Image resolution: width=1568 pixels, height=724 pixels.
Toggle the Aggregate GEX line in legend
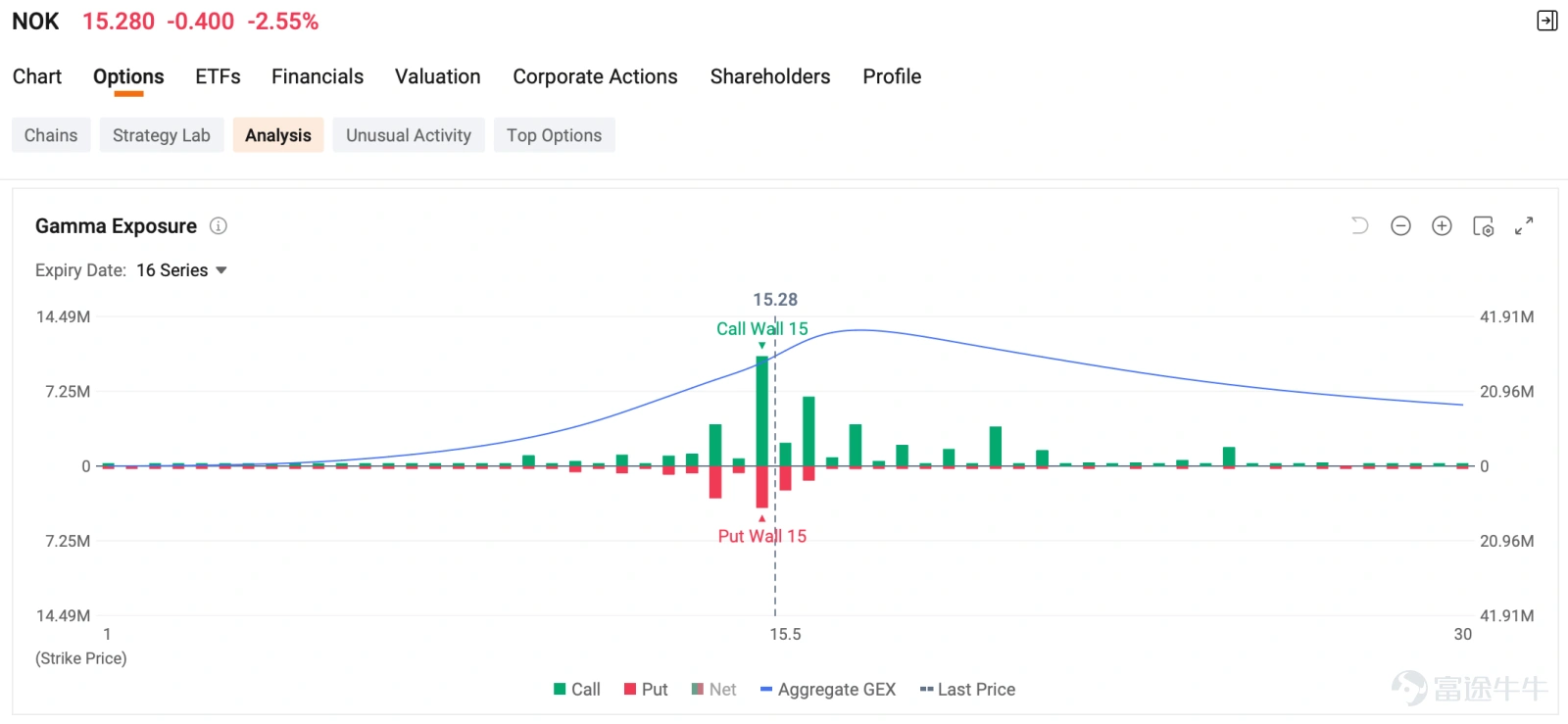tap(828, 690)
